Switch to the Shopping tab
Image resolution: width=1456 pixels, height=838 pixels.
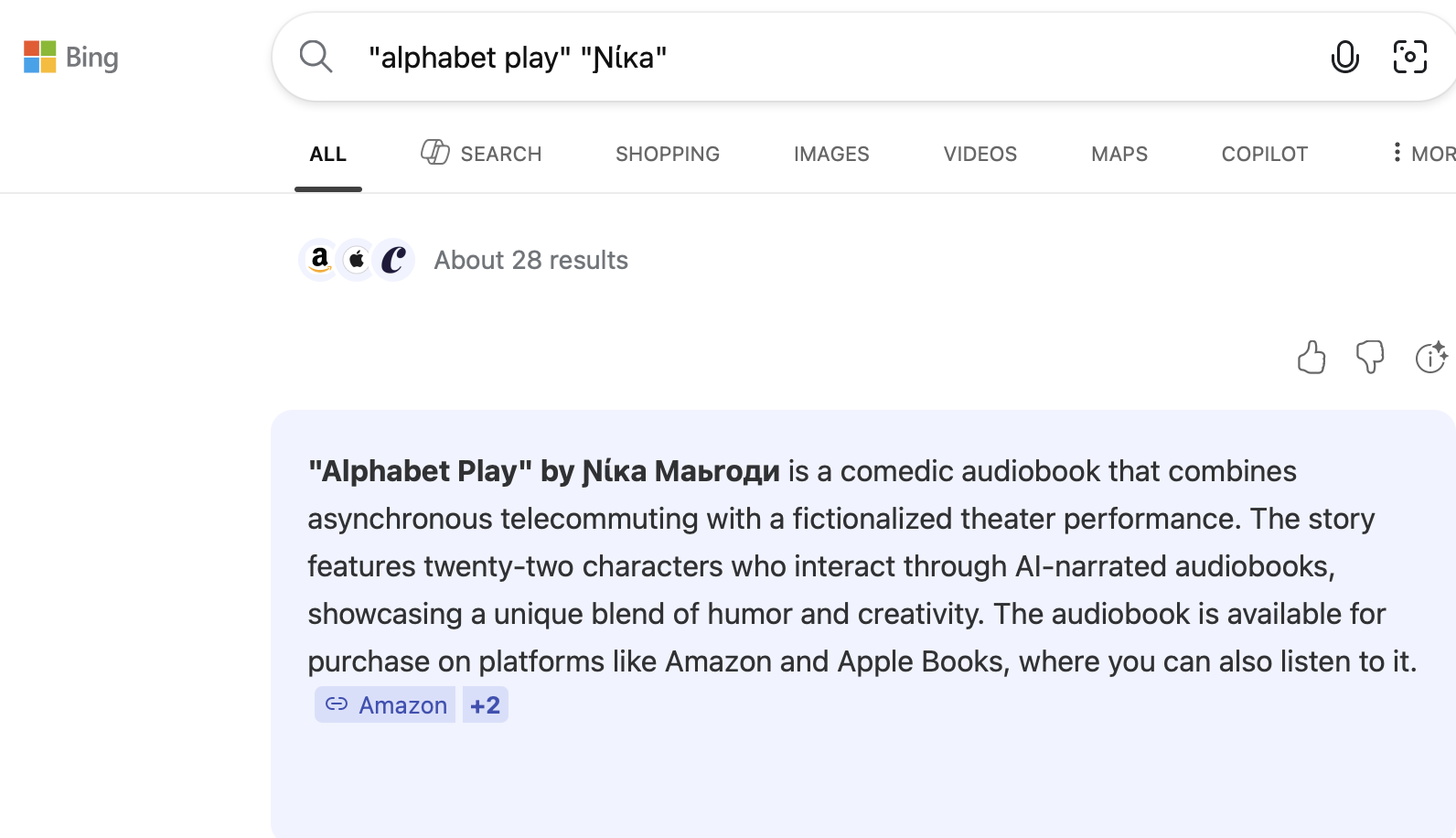668,154
